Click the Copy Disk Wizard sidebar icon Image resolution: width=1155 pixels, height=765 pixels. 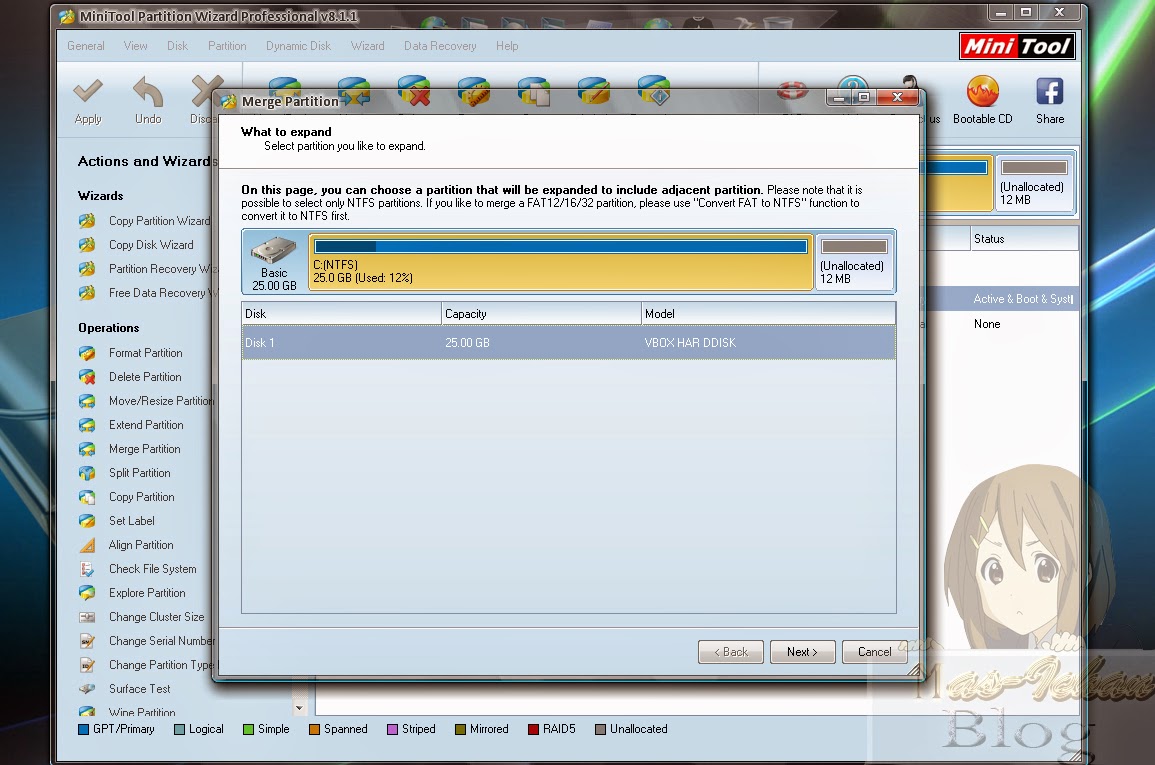point(87,244)
